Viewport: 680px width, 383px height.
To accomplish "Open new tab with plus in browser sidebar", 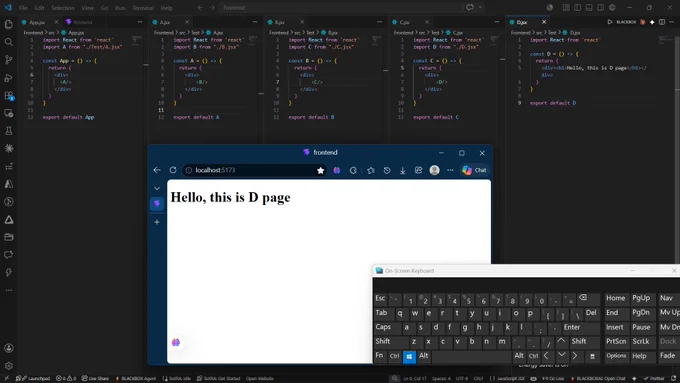I will tap(157, 222).
